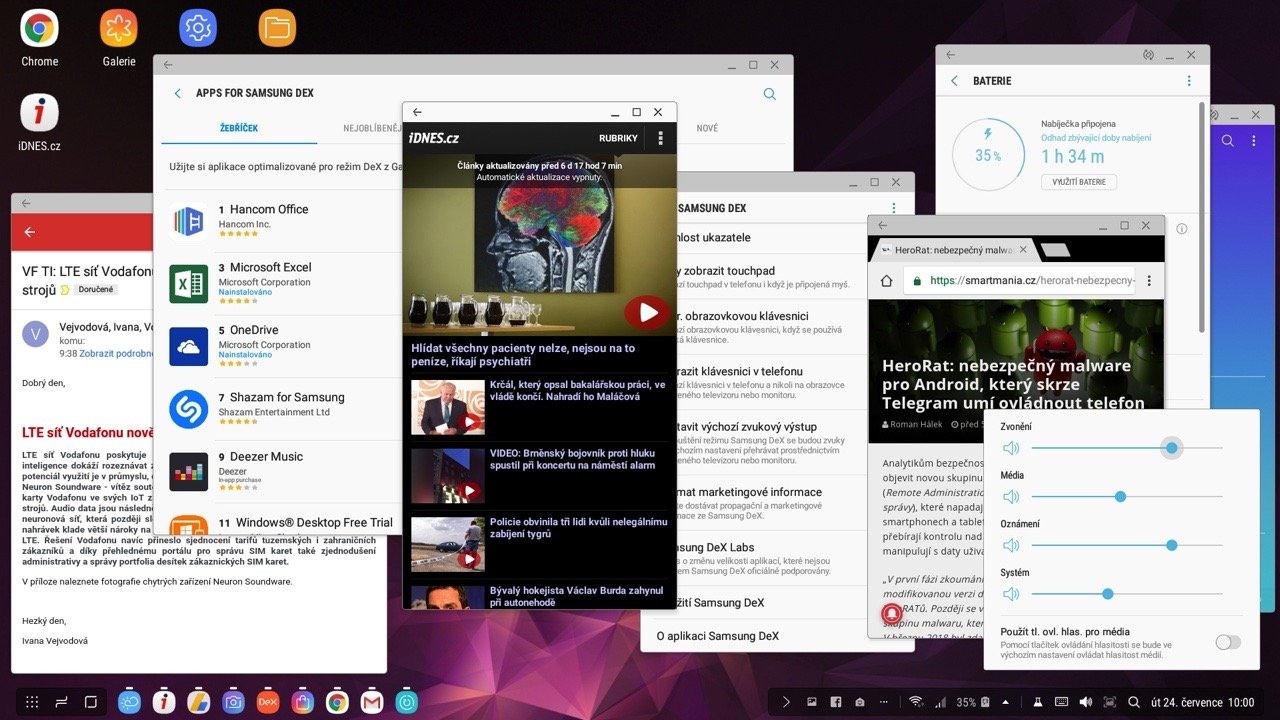The image size is (1280, 720).
Task: Open the apps grid on the taskbar
Action: pyautogui.click(x=32, y=702)
